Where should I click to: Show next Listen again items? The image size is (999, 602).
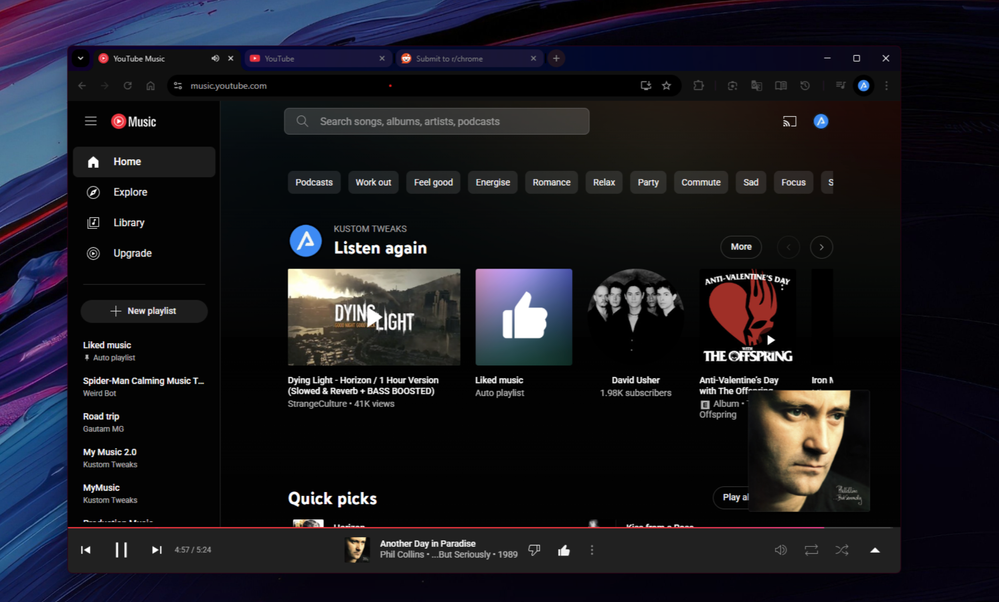[x=821, y=247]
